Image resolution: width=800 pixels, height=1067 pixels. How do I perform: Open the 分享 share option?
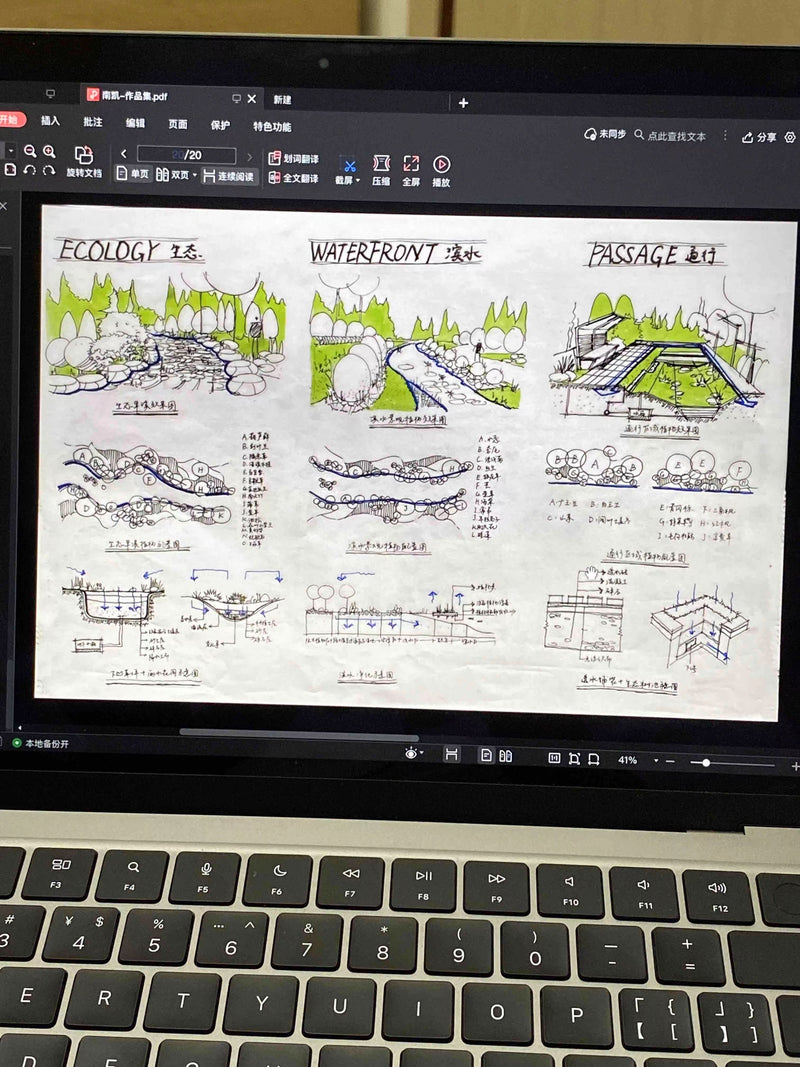[x=759, y=137]
